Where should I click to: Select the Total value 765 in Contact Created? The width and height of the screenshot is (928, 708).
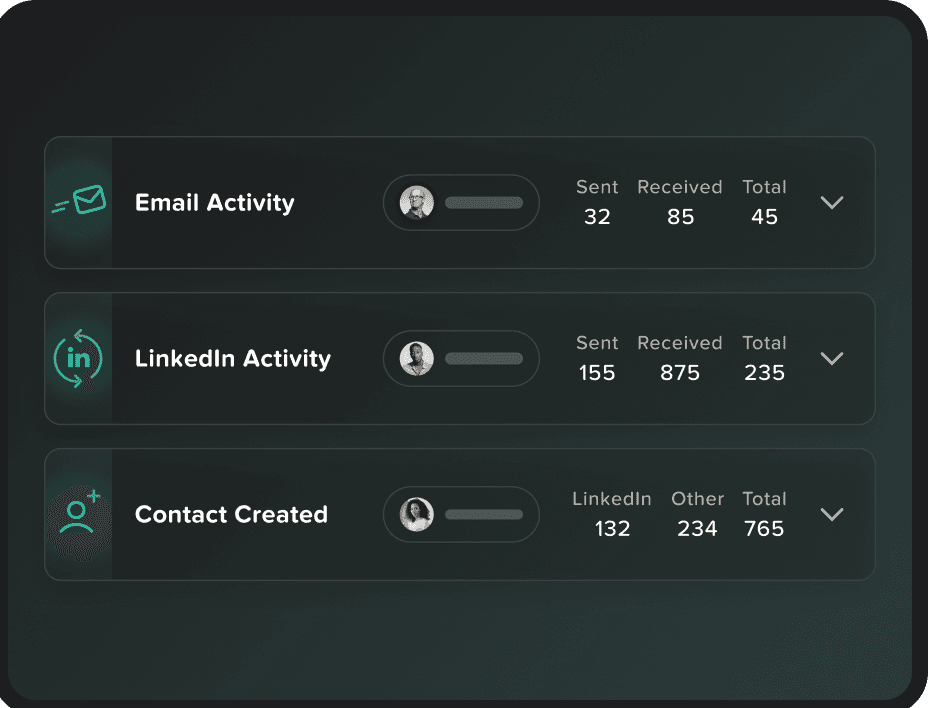764,529
